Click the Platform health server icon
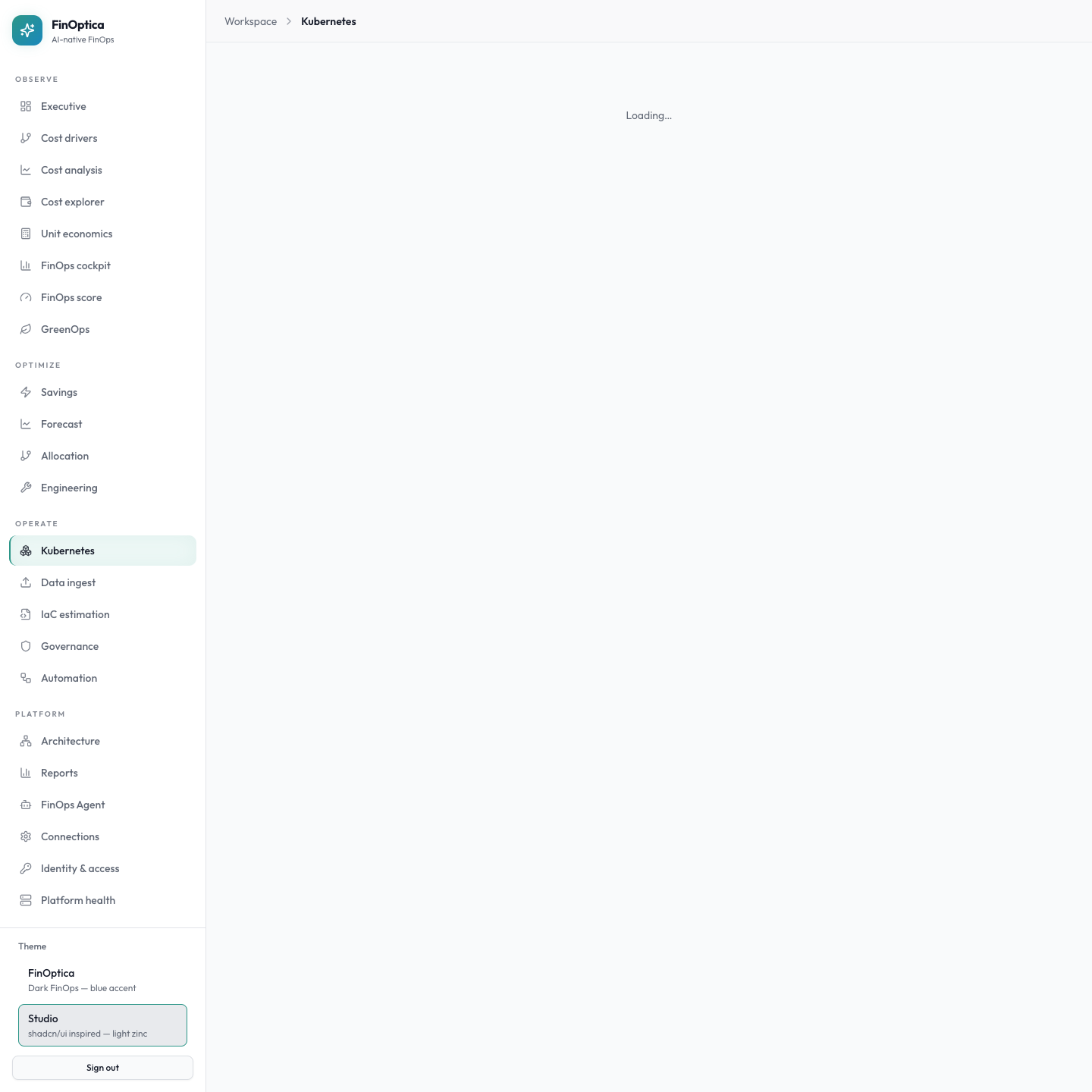This screenshot has height=1092, width=1092. click(x=26, y=900)
